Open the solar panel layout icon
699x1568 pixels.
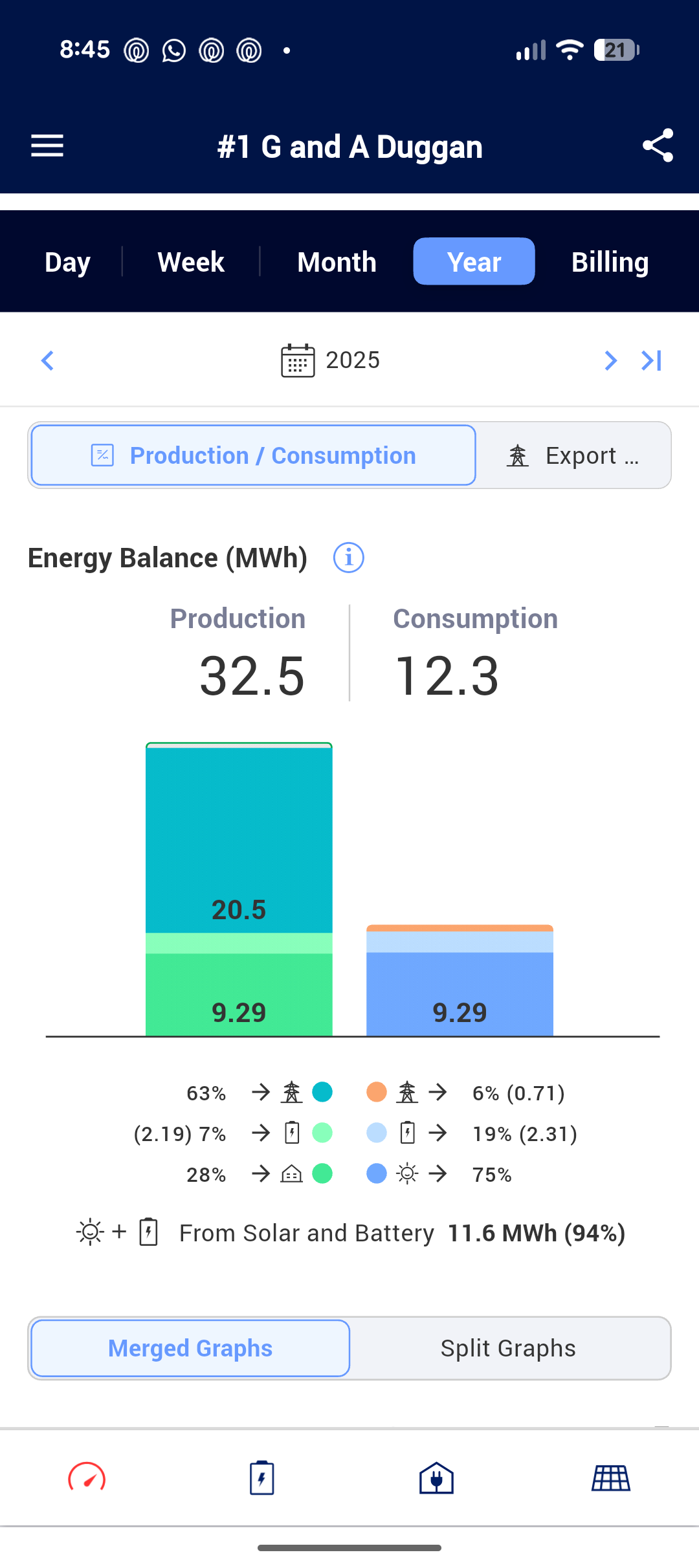coord(611,1478)
